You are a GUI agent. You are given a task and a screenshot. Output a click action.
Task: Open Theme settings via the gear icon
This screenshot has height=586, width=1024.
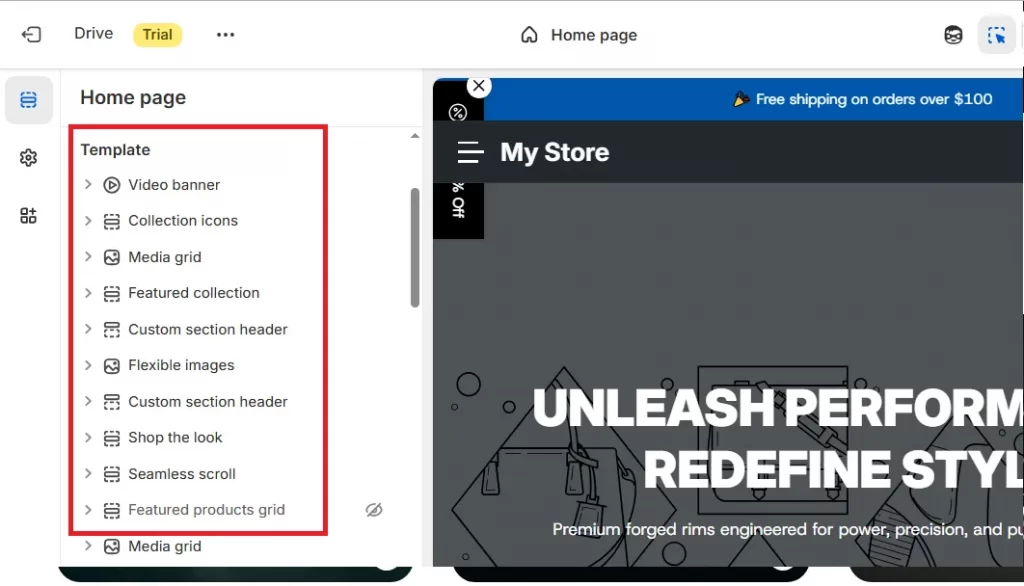pos(28,157)
